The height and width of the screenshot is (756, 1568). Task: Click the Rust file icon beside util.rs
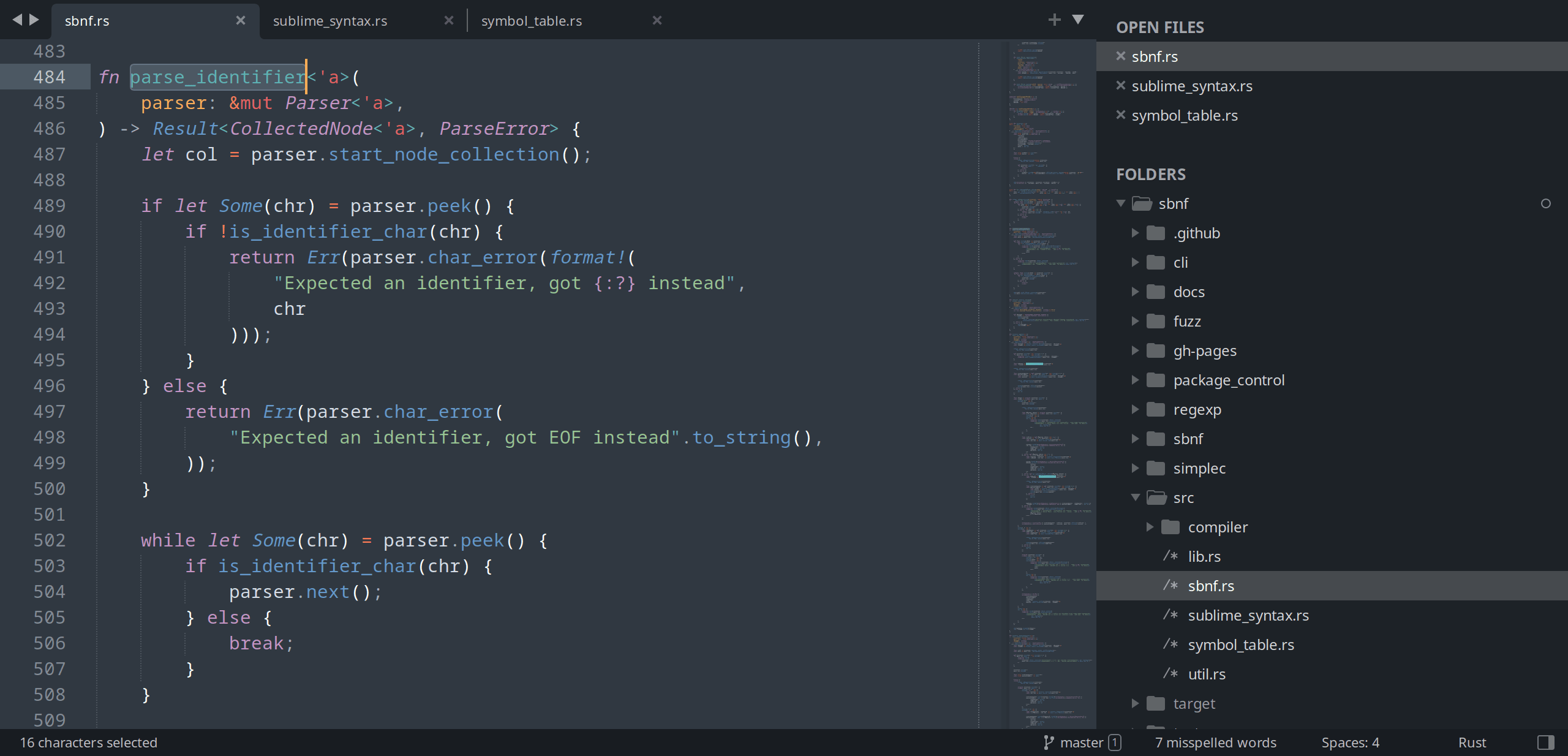coord(1170,674)
